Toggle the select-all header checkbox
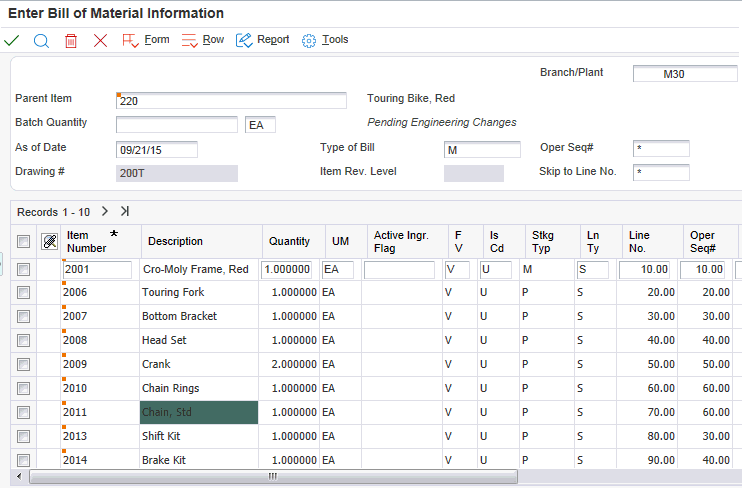Image resolution: width=742 pixels, height=488 pixels. coord(23,241)
